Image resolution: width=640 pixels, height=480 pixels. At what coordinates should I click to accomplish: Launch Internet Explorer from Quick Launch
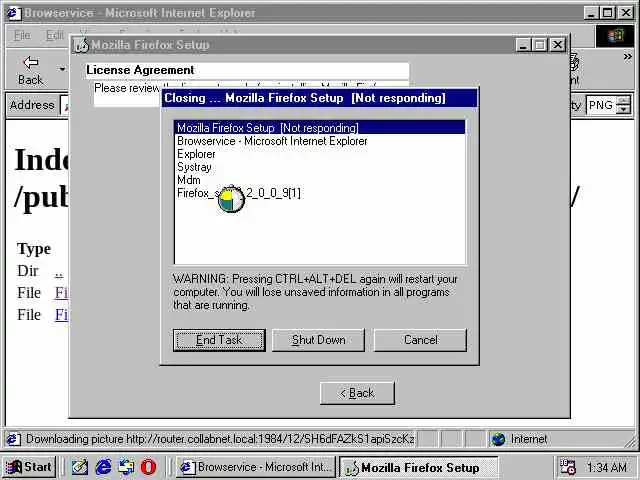click(x=103, y=467)
